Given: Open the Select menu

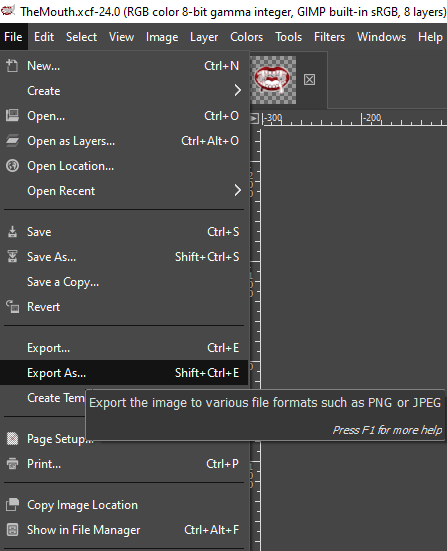Looking at the screenshot, I should [81, 37].
